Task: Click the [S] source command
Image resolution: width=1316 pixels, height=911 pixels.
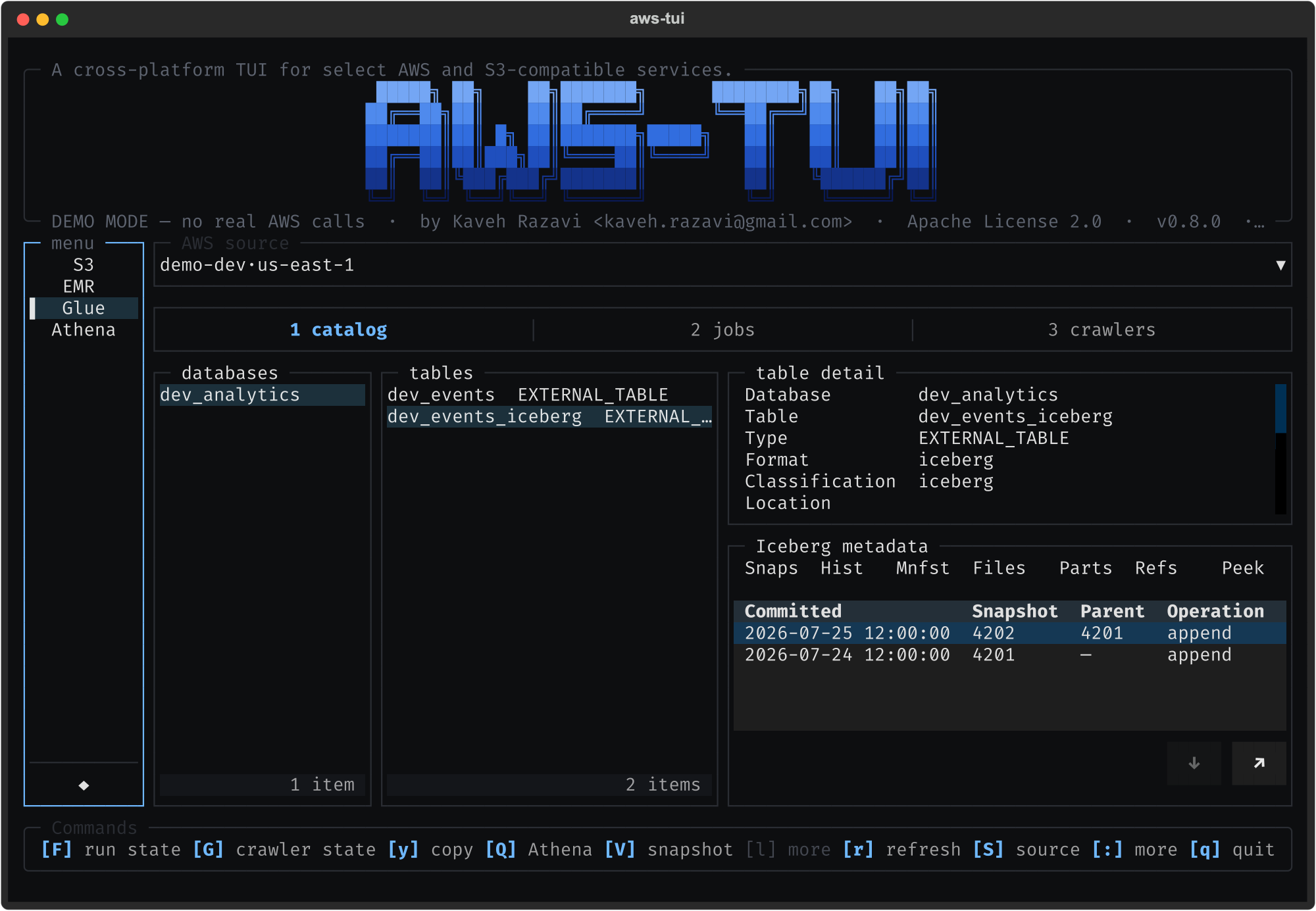Action: [x=1026, y=850]
